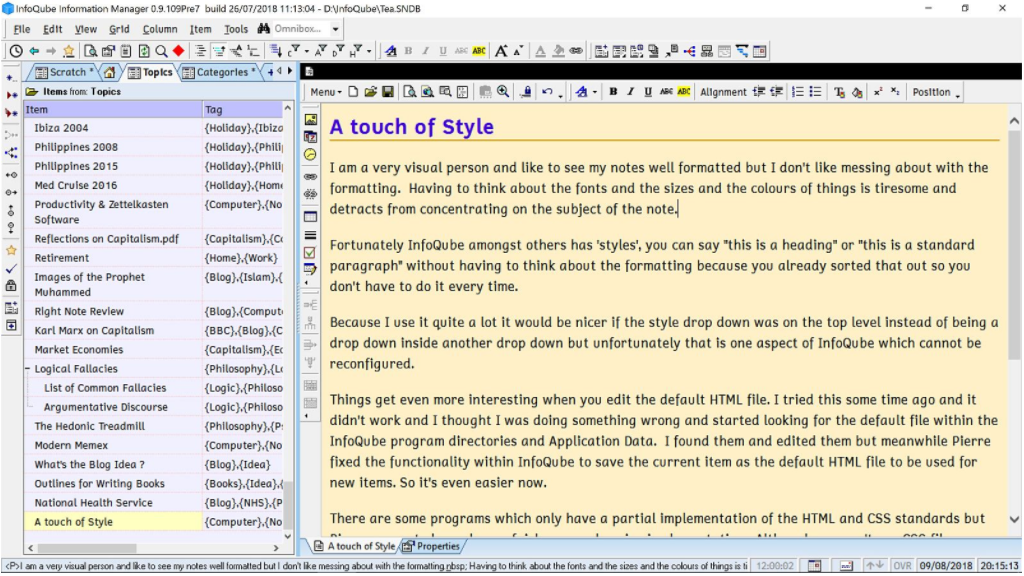Click the grow font large A icon
The image size is (1024, 576).
pos(501,51)
